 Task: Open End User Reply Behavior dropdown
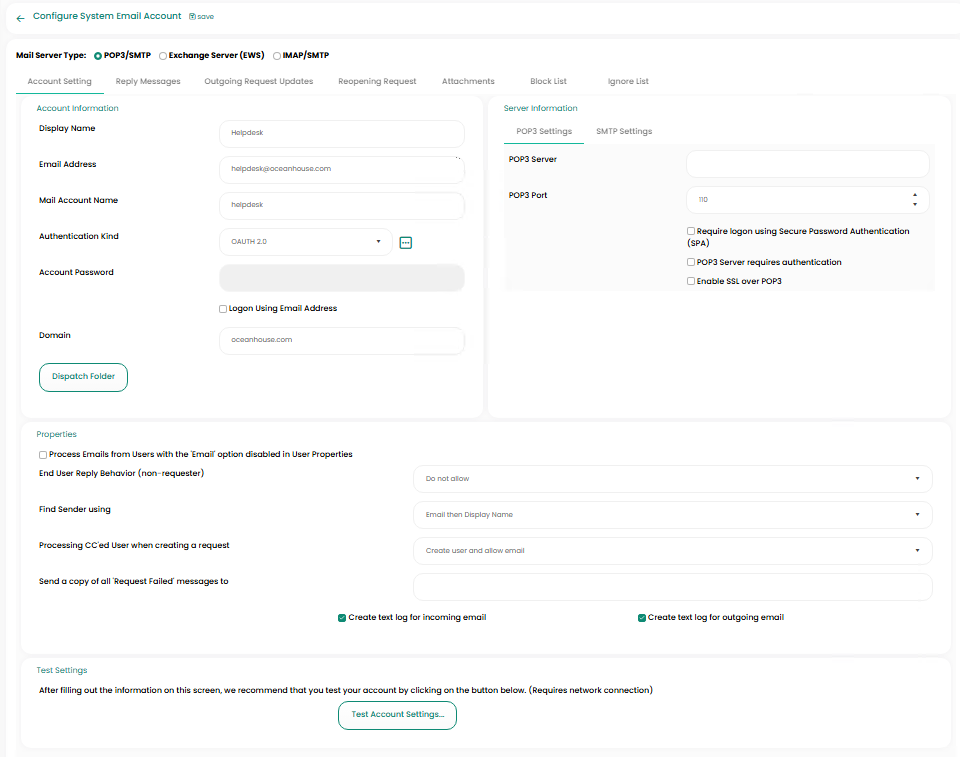click(672, 479)
